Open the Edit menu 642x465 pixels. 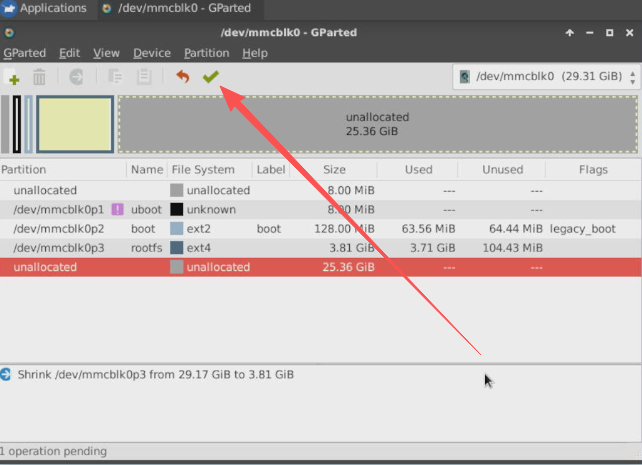tap(69, 53)
